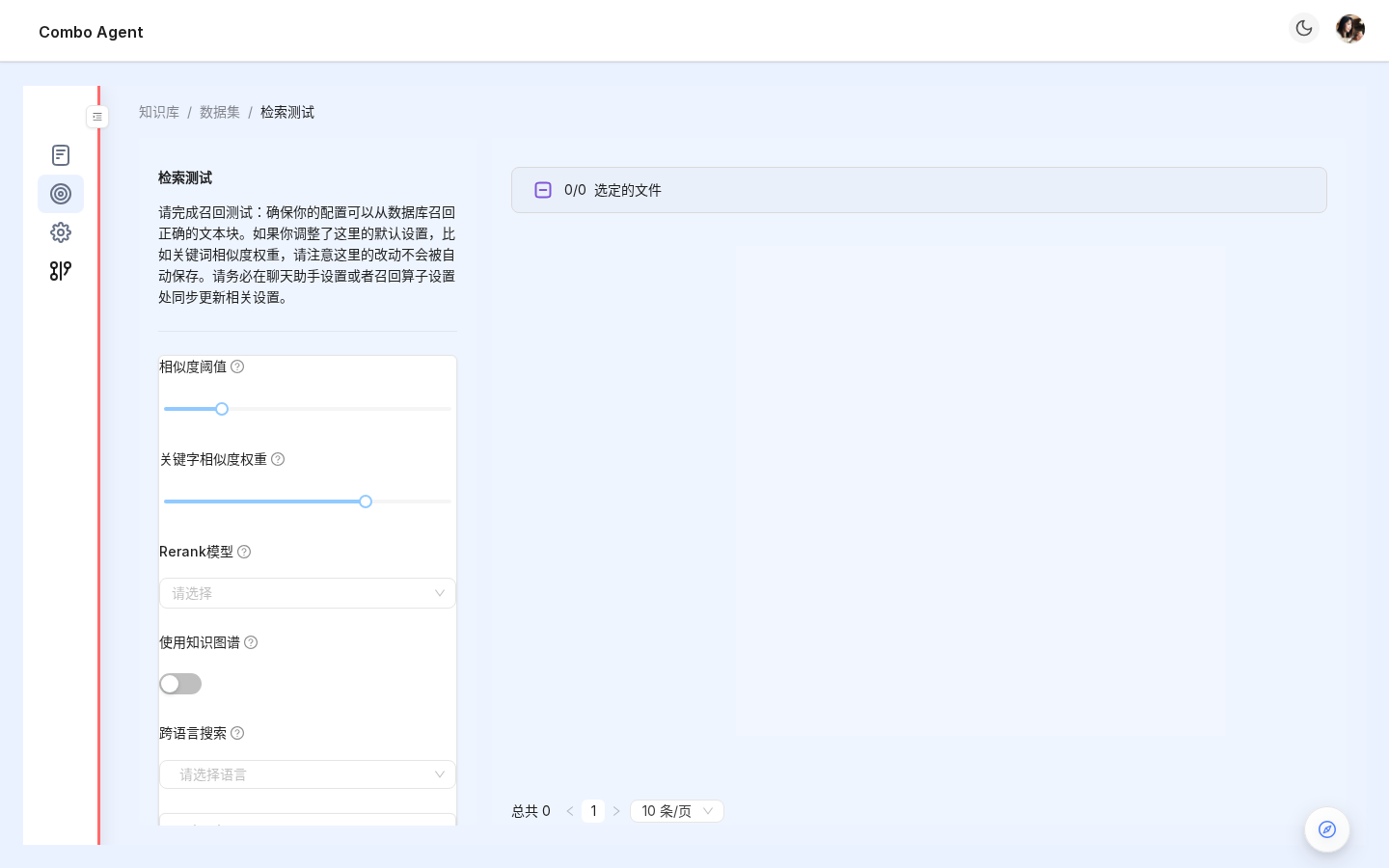Open configuration gear icon in sidebar
This screenshot has height=868, width=1389.
point(61,232)
